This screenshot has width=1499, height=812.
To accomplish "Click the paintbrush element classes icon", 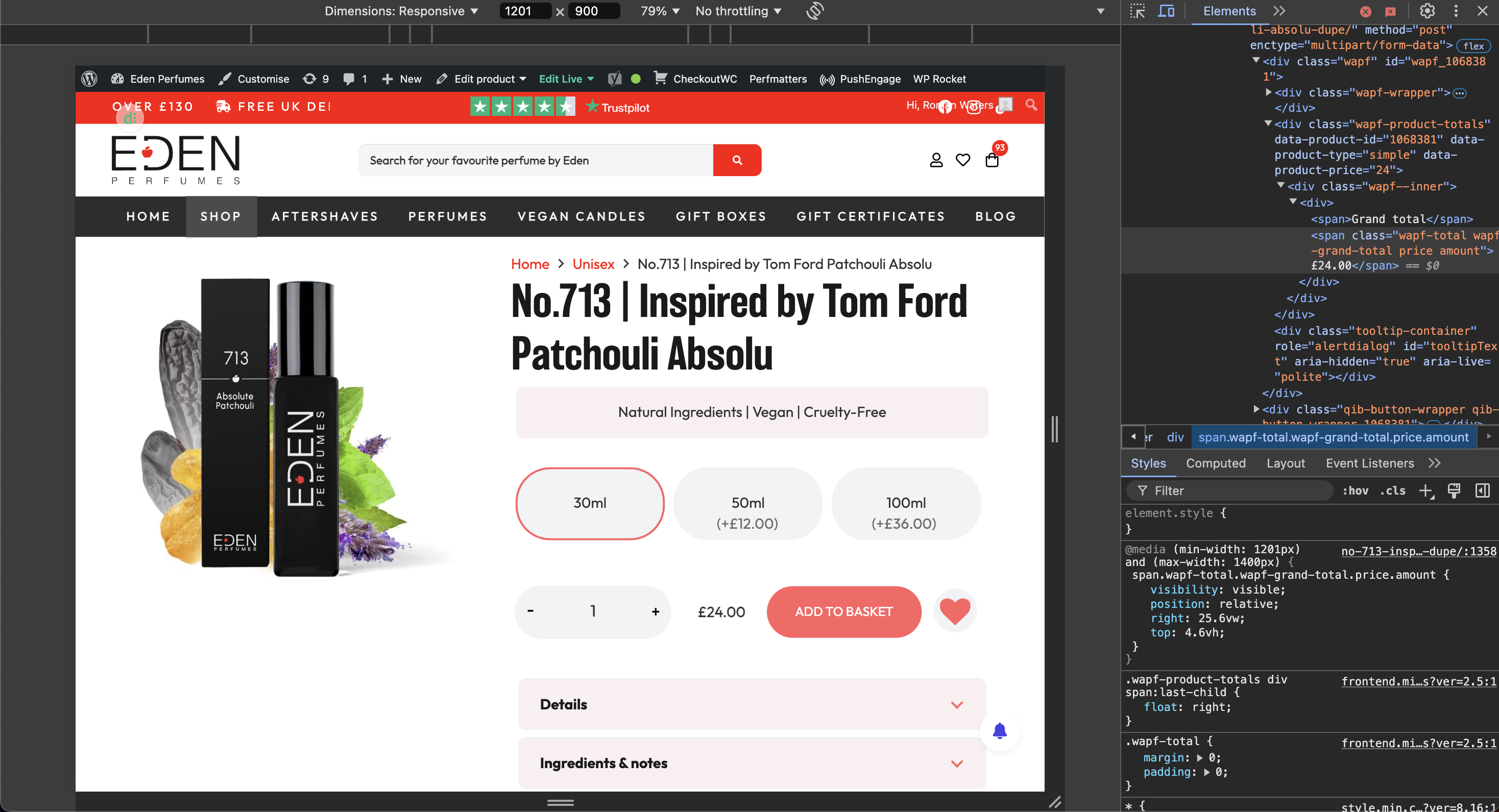I will [x=1454, y=491].
